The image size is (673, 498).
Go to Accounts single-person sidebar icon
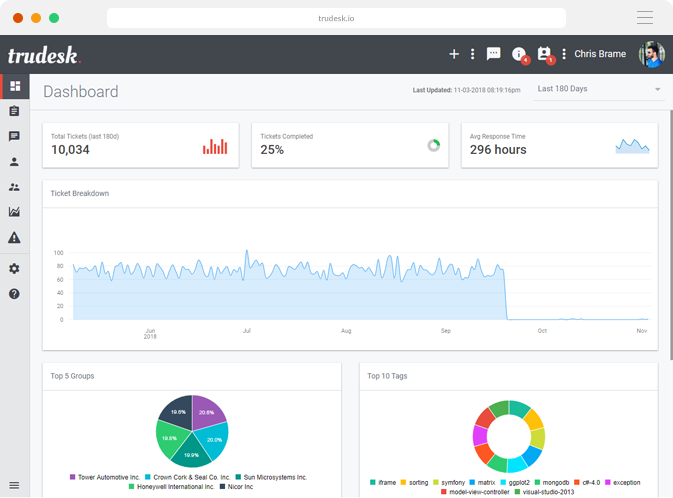point(14,162)
